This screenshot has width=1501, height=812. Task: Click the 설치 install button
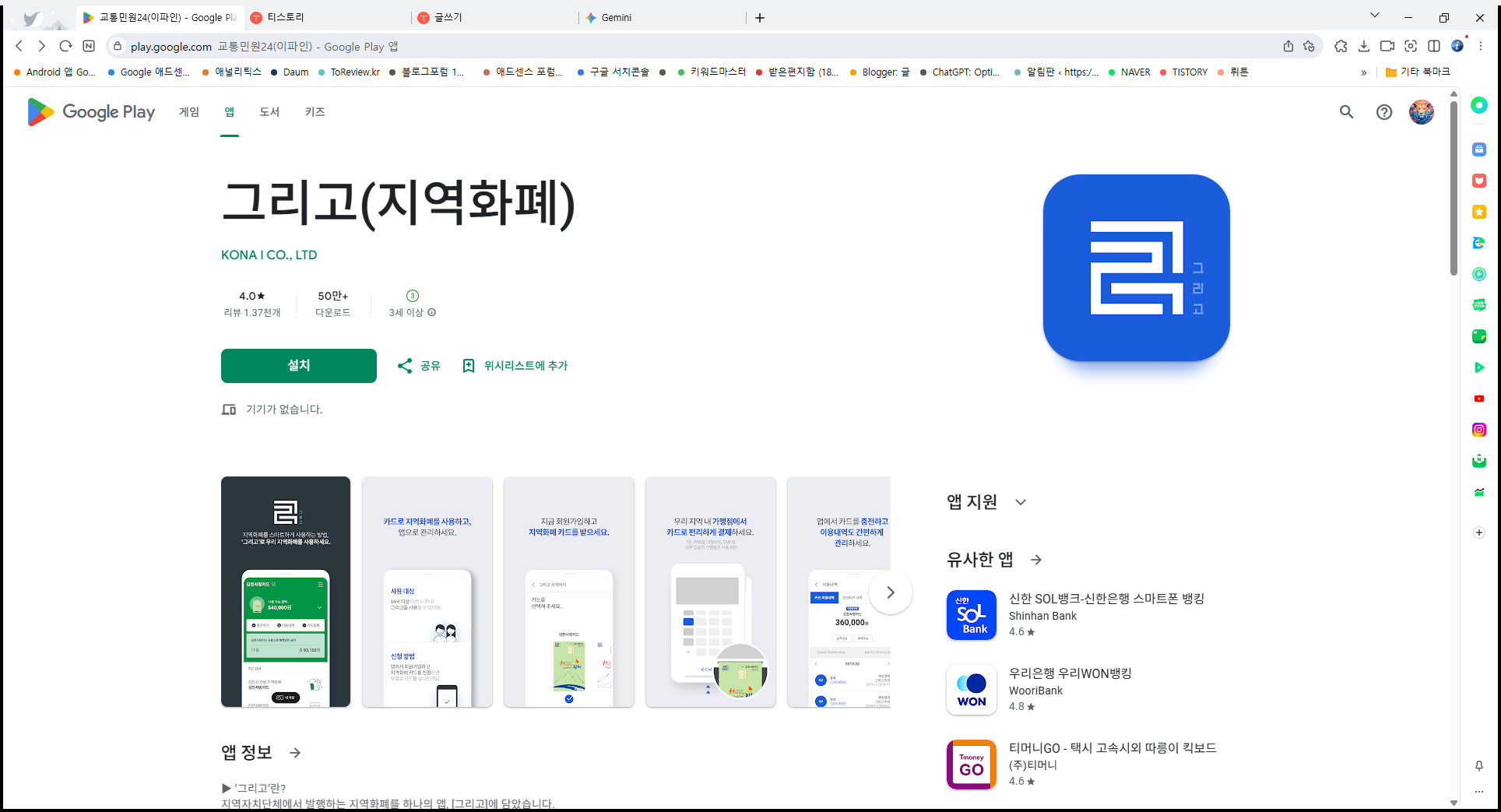pyautogui.click(x=298, y=366)
